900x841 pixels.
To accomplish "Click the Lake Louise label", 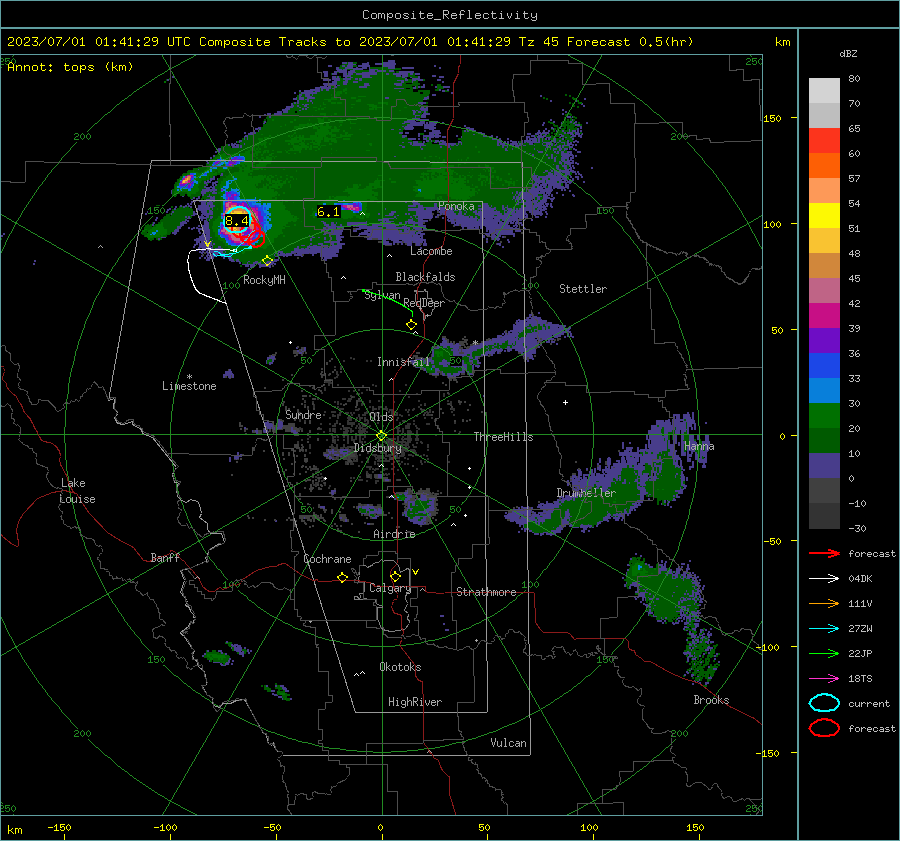I will click(78, 491).
